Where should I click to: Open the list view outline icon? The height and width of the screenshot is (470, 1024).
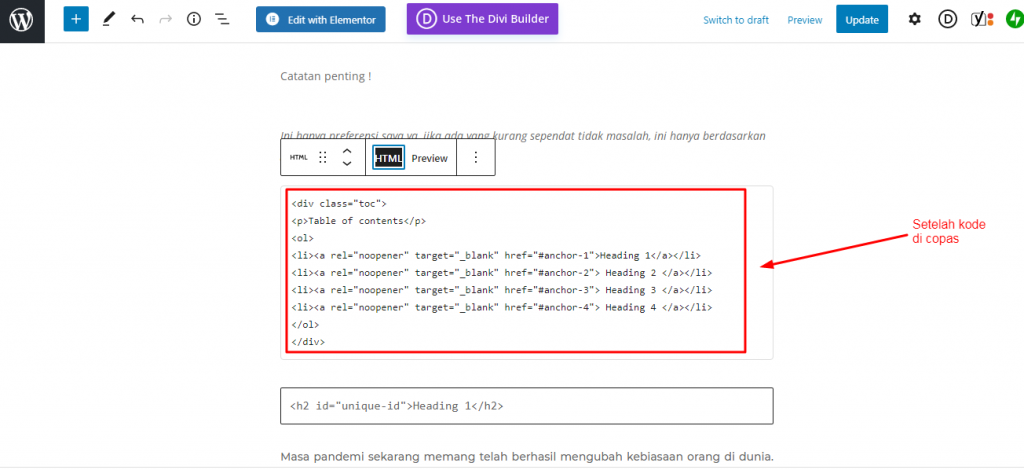[223, 20]
